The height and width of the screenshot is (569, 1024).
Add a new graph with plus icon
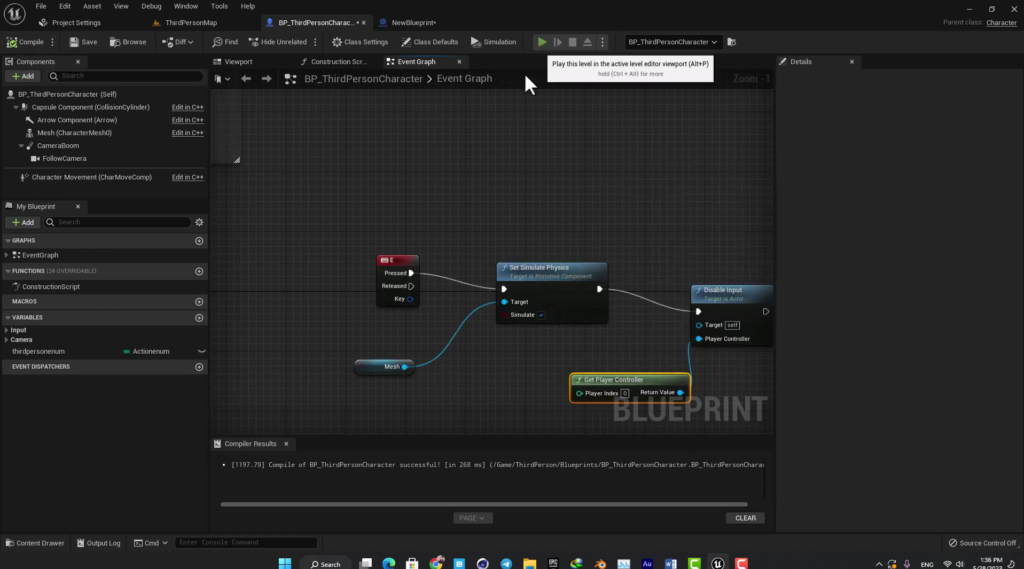(199, 241)
